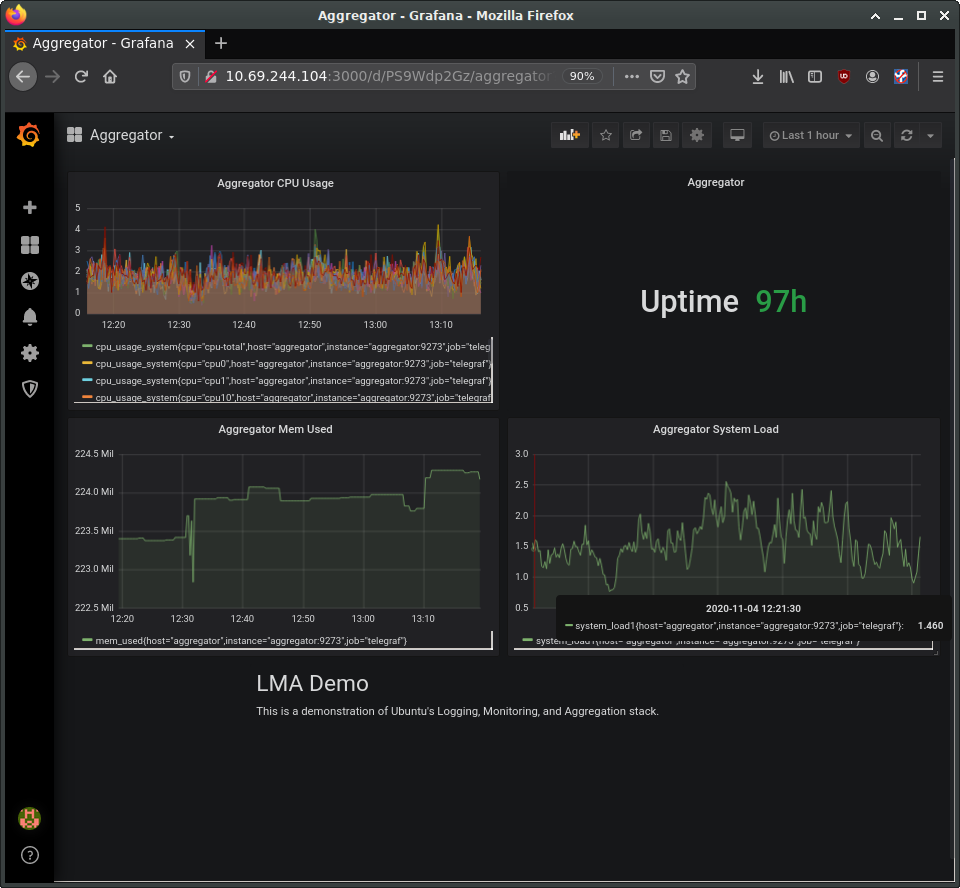Open the Dashboards menu in sidebar
960x888 pixels.
coord(29,245)
